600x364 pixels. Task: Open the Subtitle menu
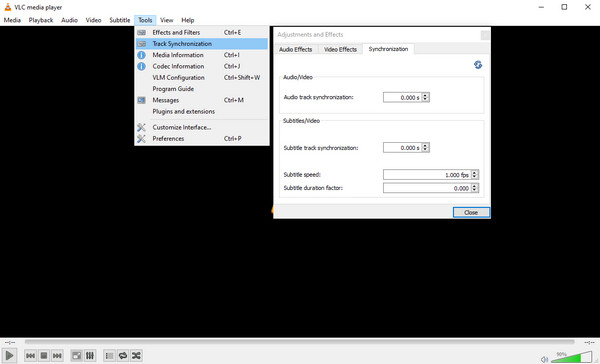[x=120, y=20]
